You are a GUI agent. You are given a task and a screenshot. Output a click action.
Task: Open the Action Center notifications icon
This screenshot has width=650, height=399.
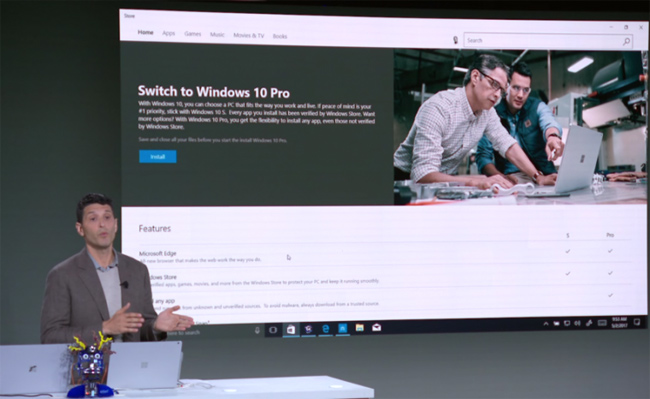click(637, 322)
